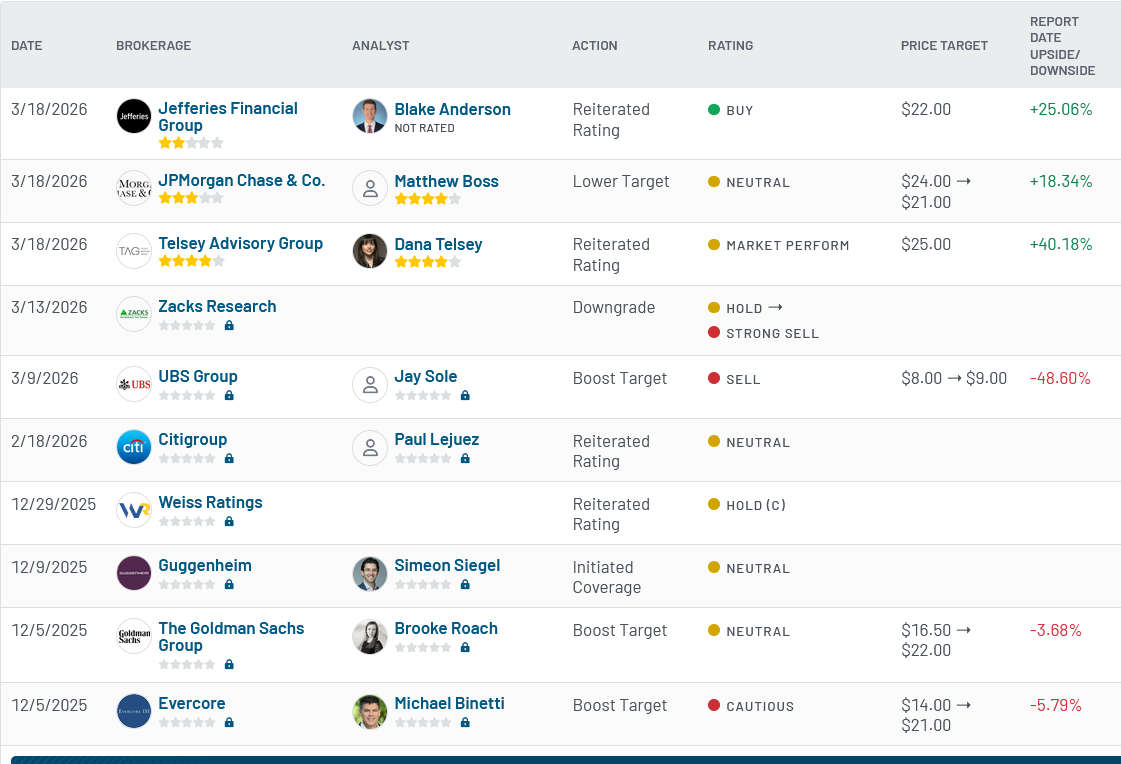This screenshot has width=1121, height=764.
Task: Click lock icon under Guggenheim
Action: (229, 584)
